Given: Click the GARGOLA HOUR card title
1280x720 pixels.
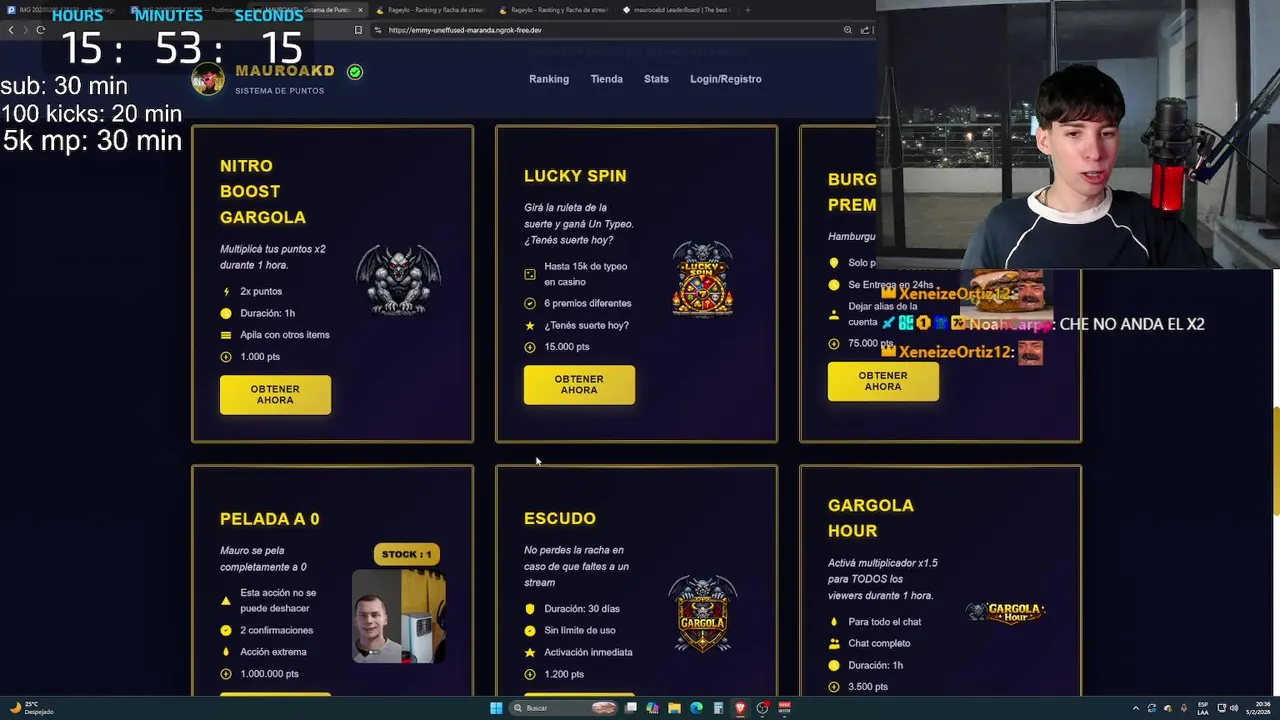Looking at the screenshot, I should click(871, 518).
